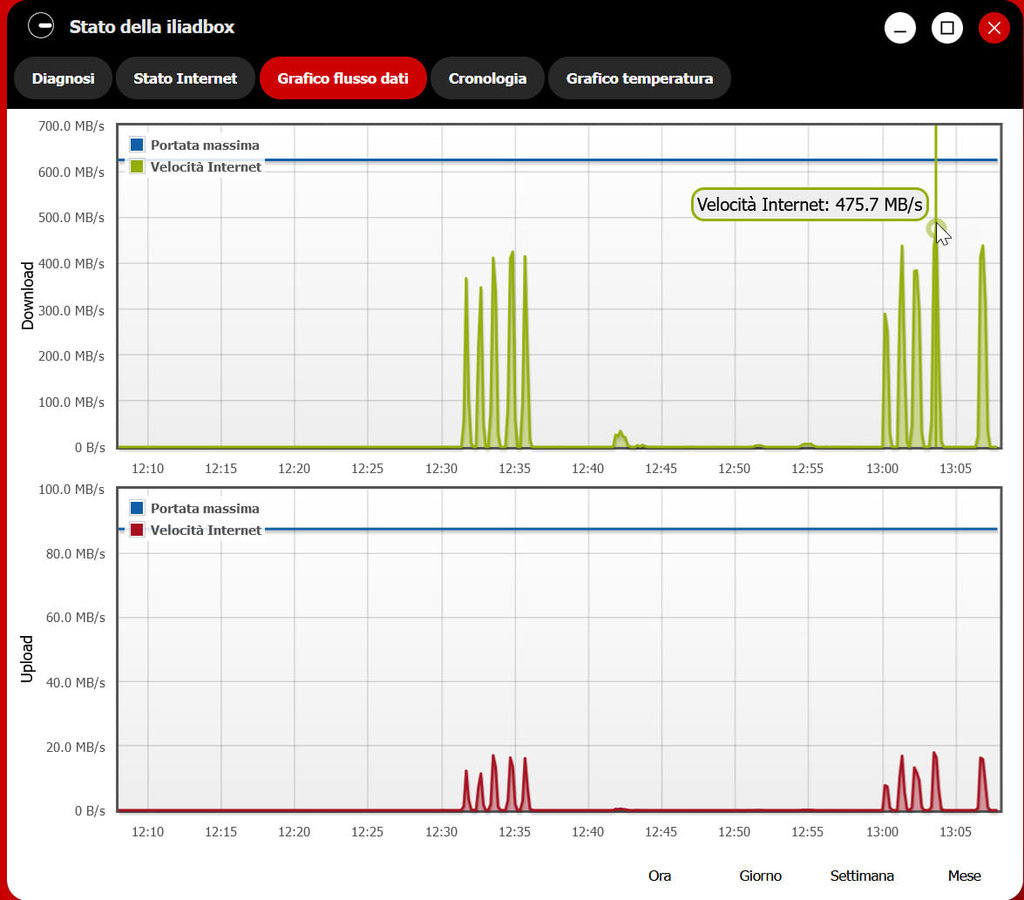The image size is (1024, 900).
Task: Click green Velocità Internet swatch in Download legend
Action: click(x=137, y=167)
